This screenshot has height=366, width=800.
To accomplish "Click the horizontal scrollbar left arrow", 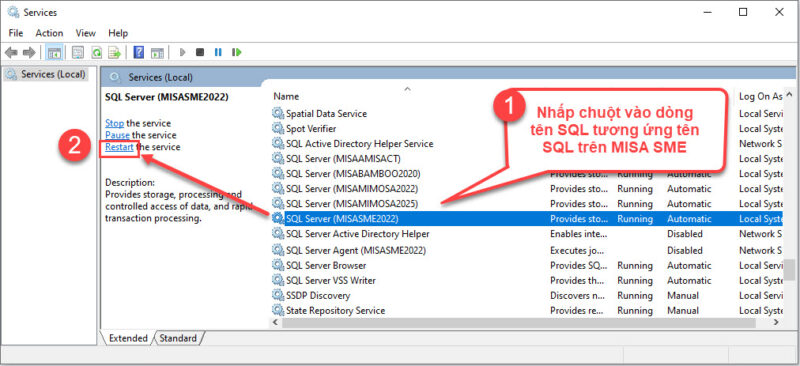I will tap(275, 323).
